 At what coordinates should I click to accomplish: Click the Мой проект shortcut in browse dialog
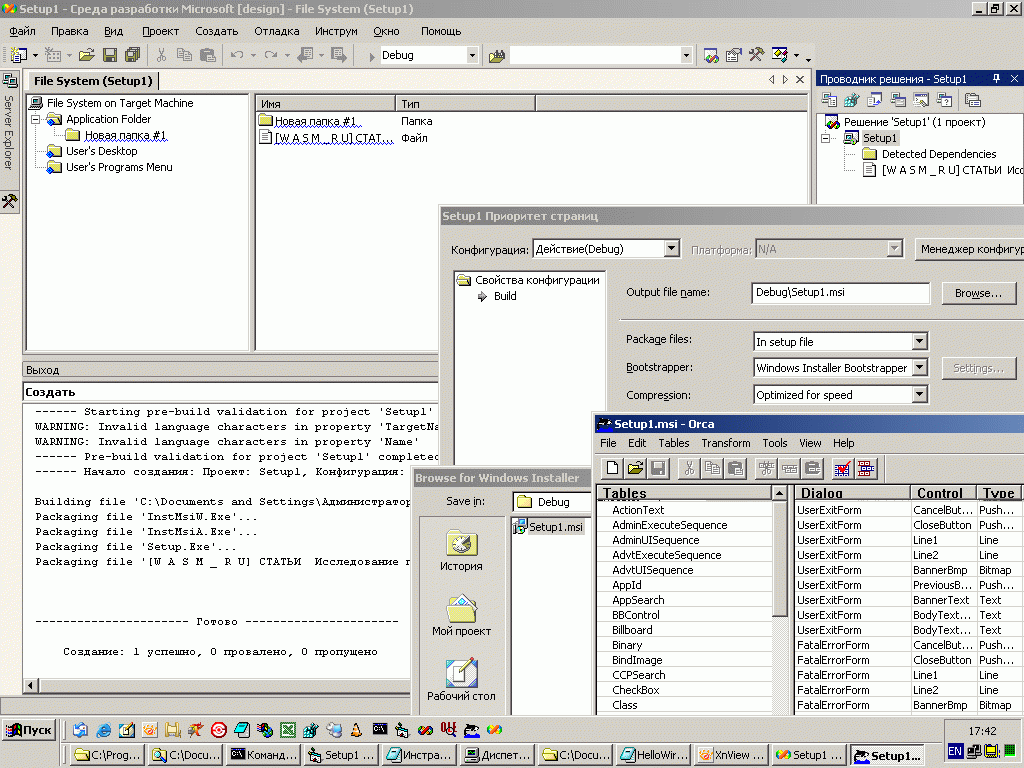(x=461, y=616)
